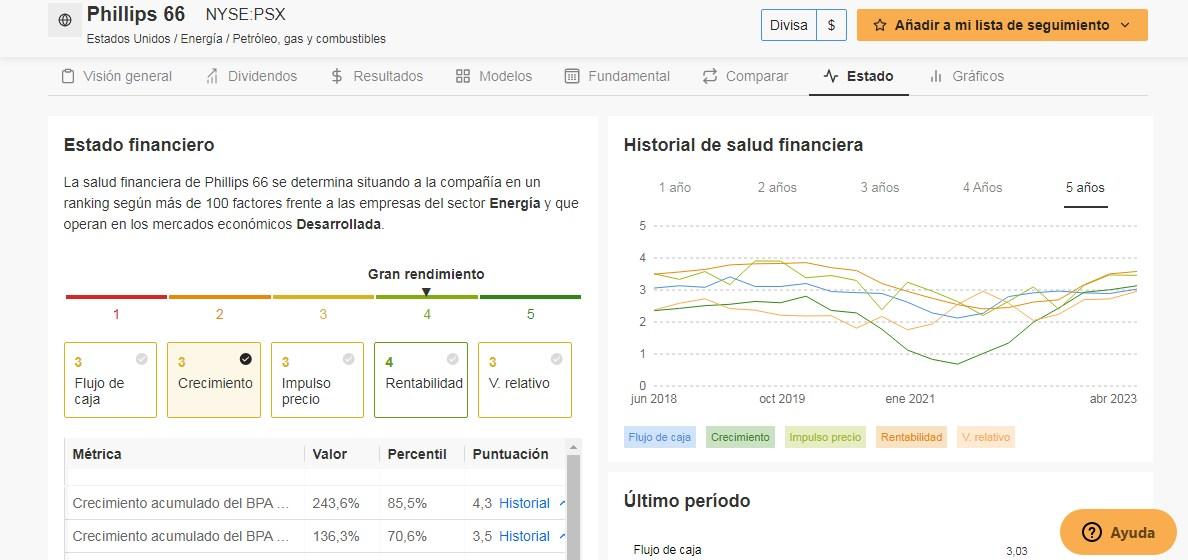Select the 4 Años chart range

[x=983, y=187]
